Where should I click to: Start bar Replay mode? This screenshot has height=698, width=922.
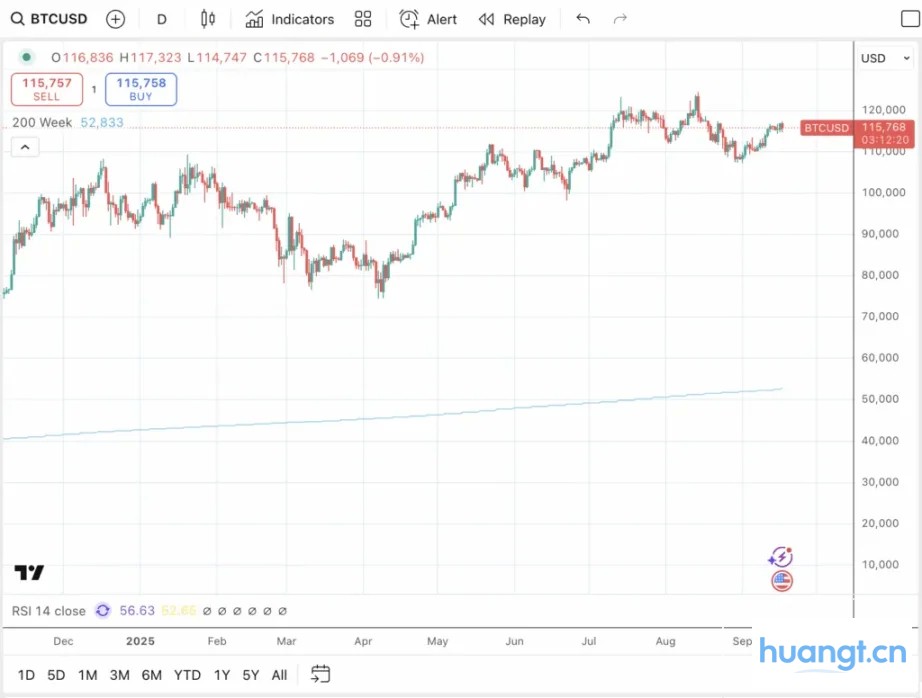[512, 19]
